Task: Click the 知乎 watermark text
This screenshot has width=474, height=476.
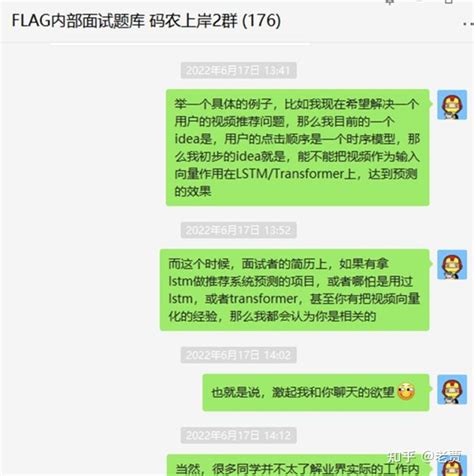Action: pos(401,456)
